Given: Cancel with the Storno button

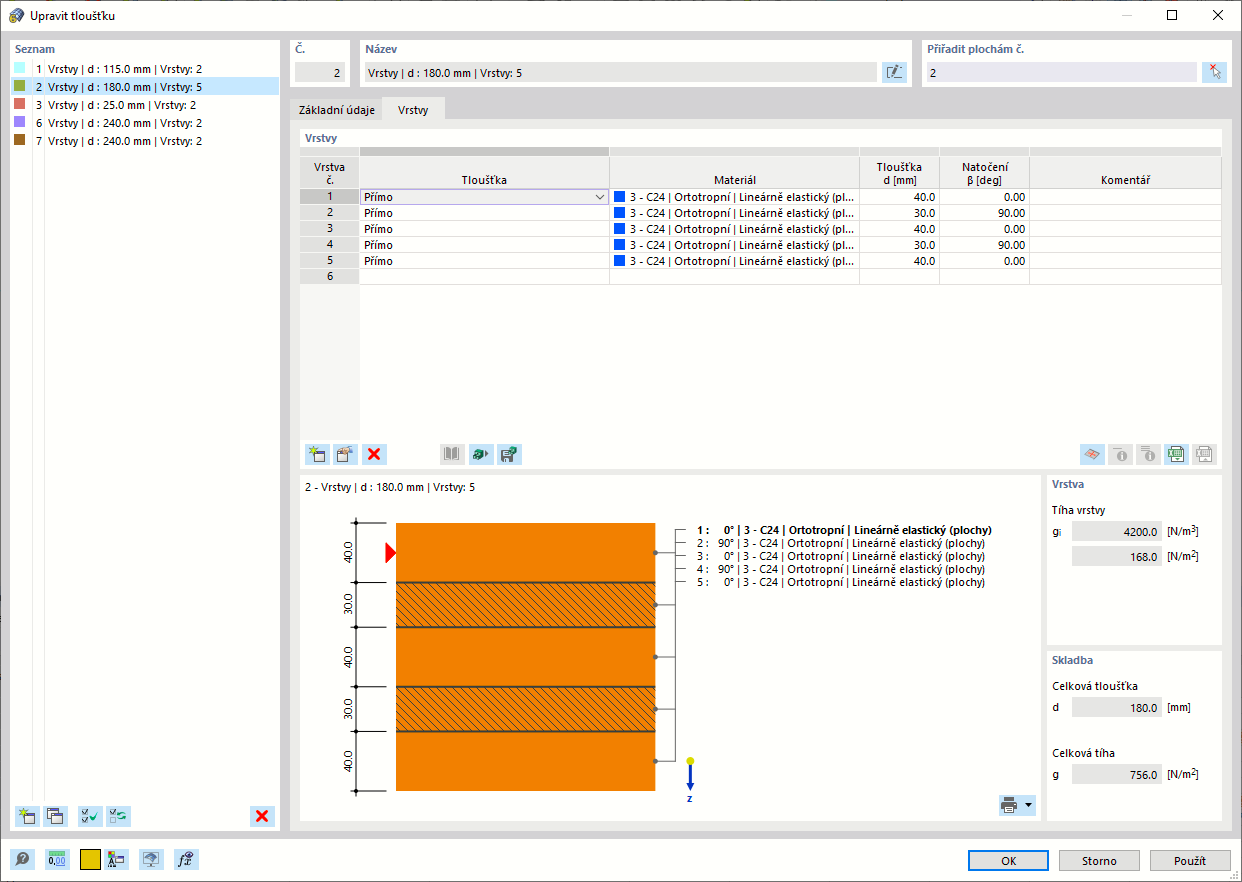Looking at the screenshot, I should (1099, 860).
